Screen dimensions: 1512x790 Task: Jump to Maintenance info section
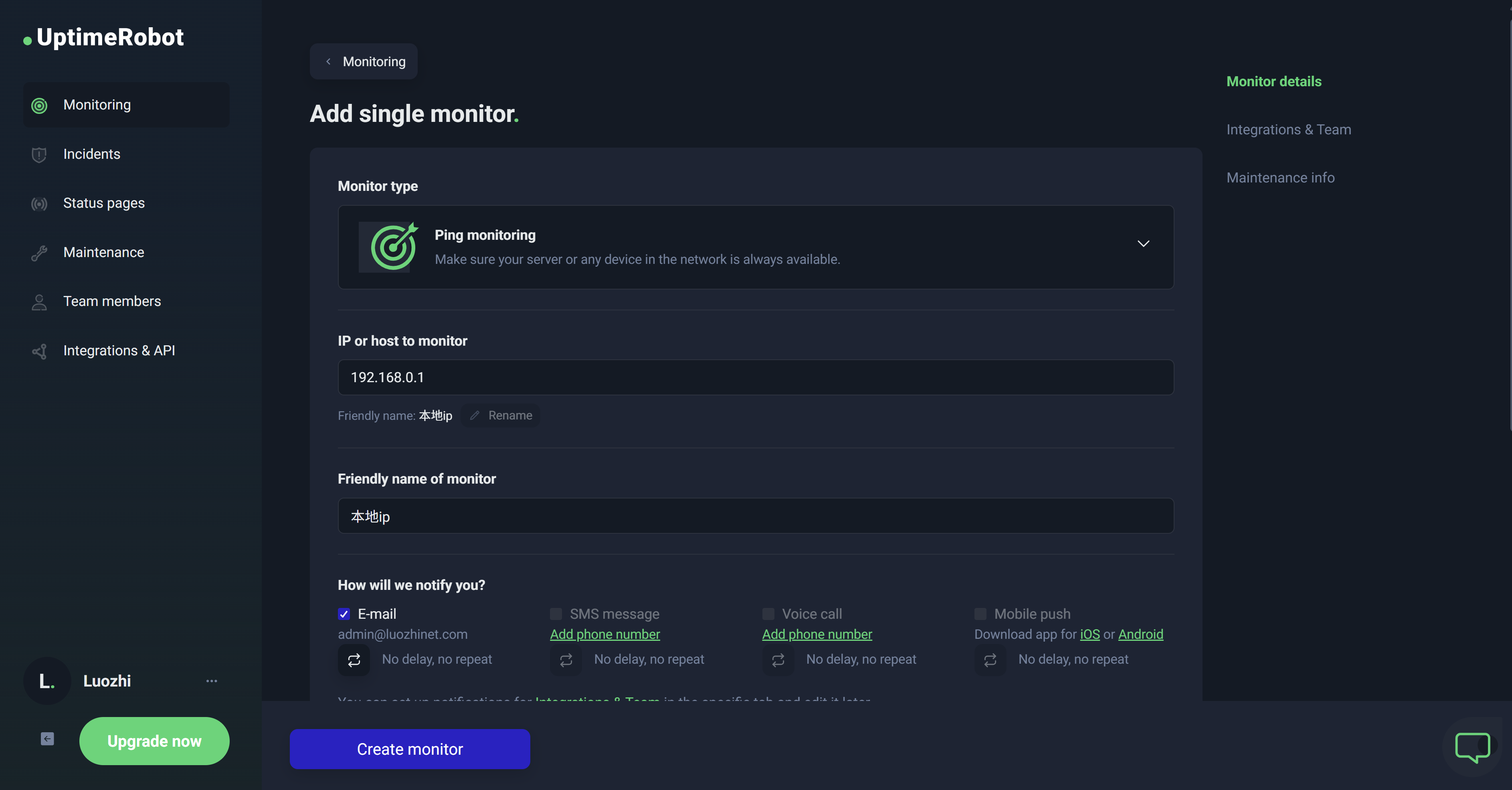[1280, 178]
